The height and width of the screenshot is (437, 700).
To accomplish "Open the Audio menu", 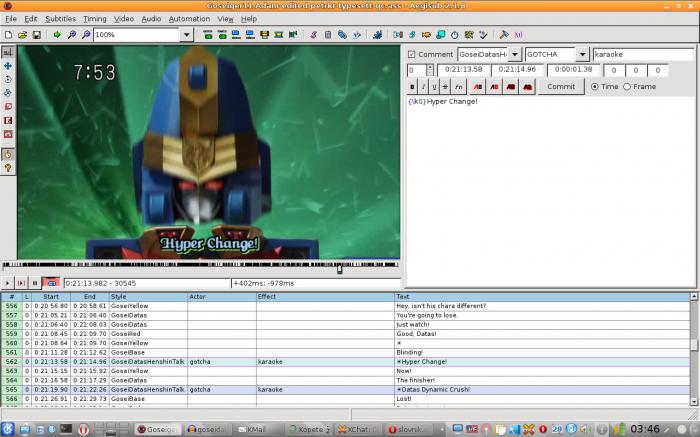I will [151, 19].
